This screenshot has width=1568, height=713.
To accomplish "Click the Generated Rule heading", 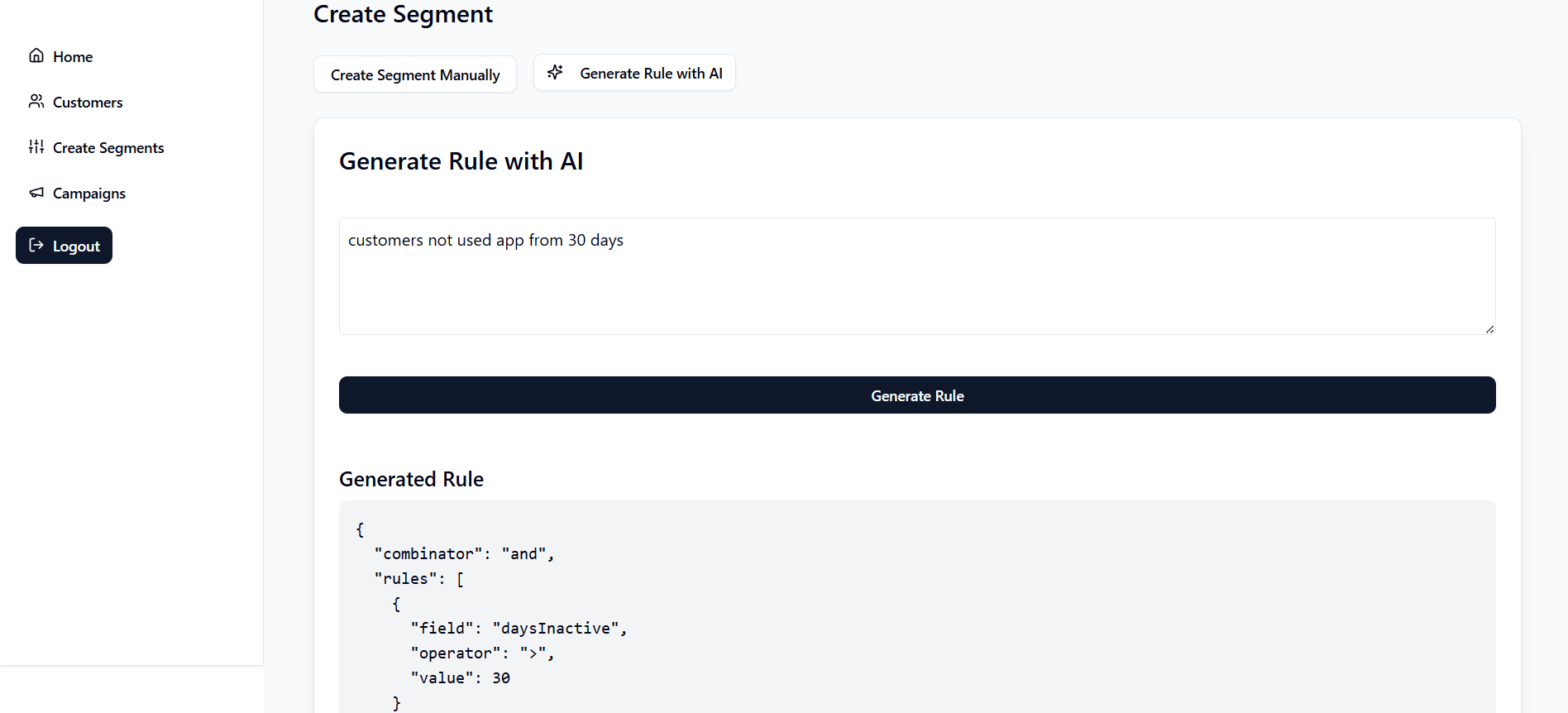I will pos(411,479).
